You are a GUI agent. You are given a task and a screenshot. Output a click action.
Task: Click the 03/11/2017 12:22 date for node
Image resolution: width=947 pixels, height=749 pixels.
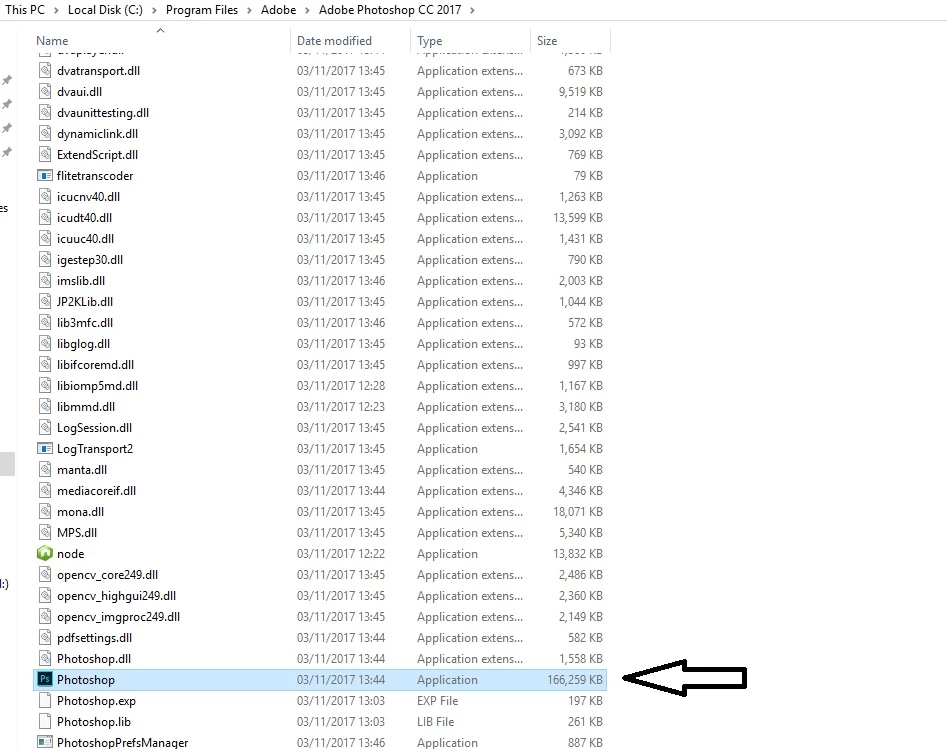point(341,553)
